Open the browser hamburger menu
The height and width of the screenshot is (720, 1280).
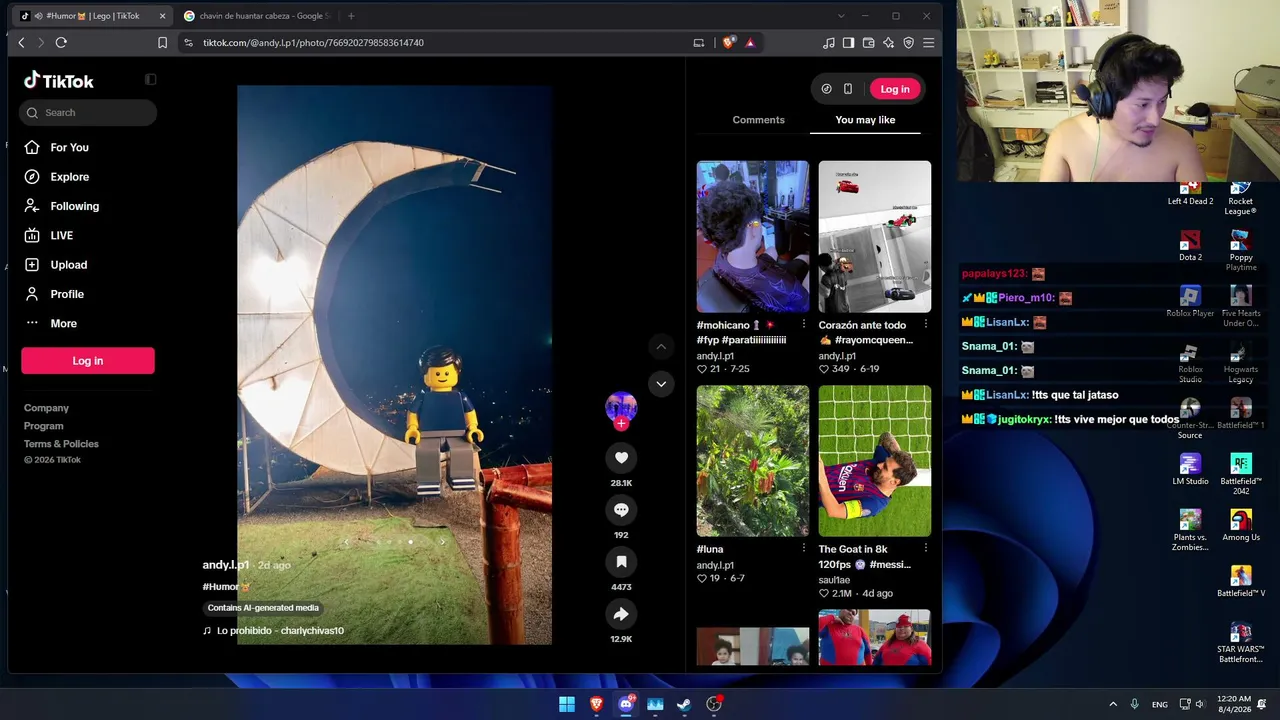(929, 43)
